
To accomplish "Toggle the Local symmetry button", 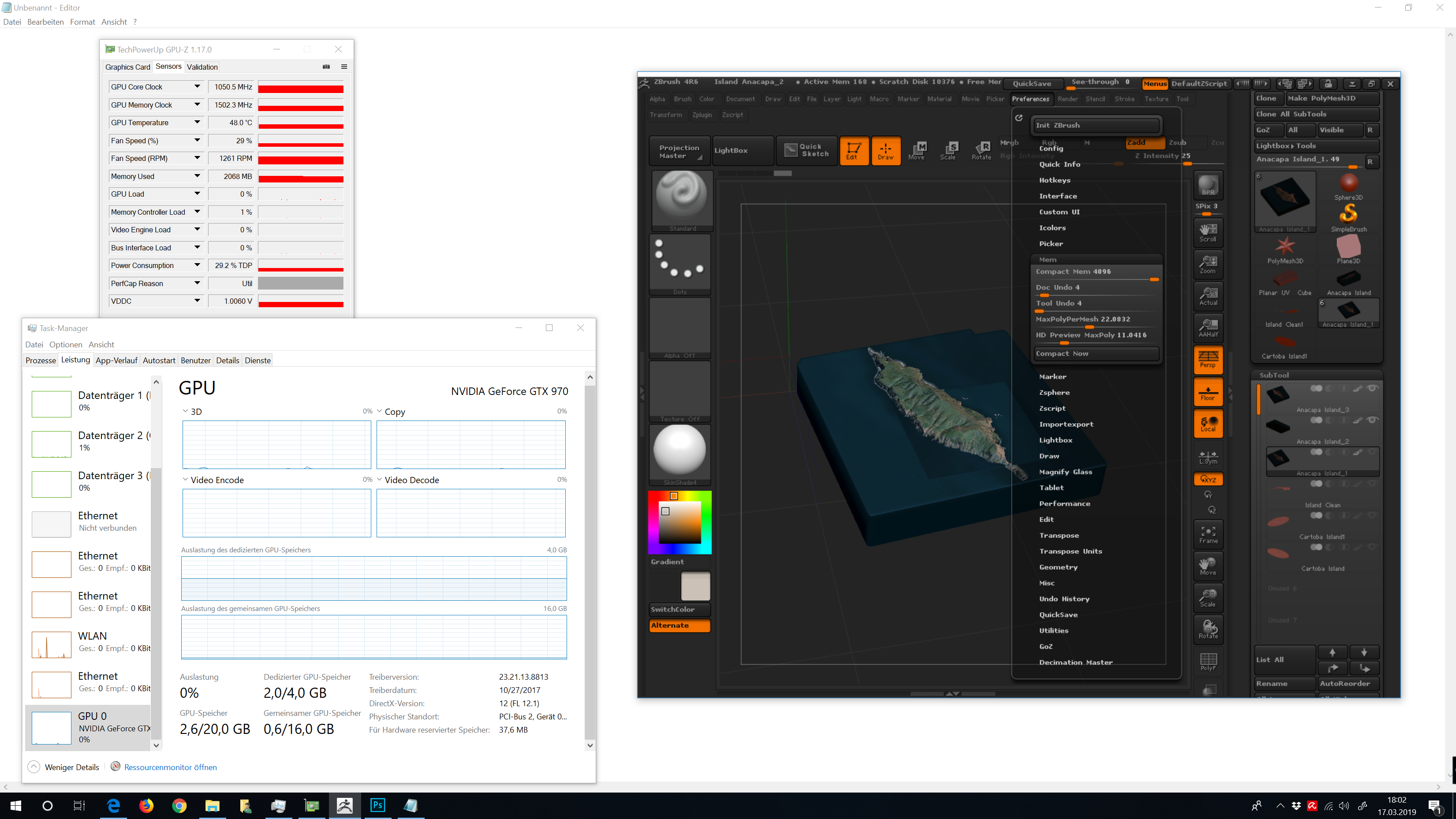I will pos(1209,423).
